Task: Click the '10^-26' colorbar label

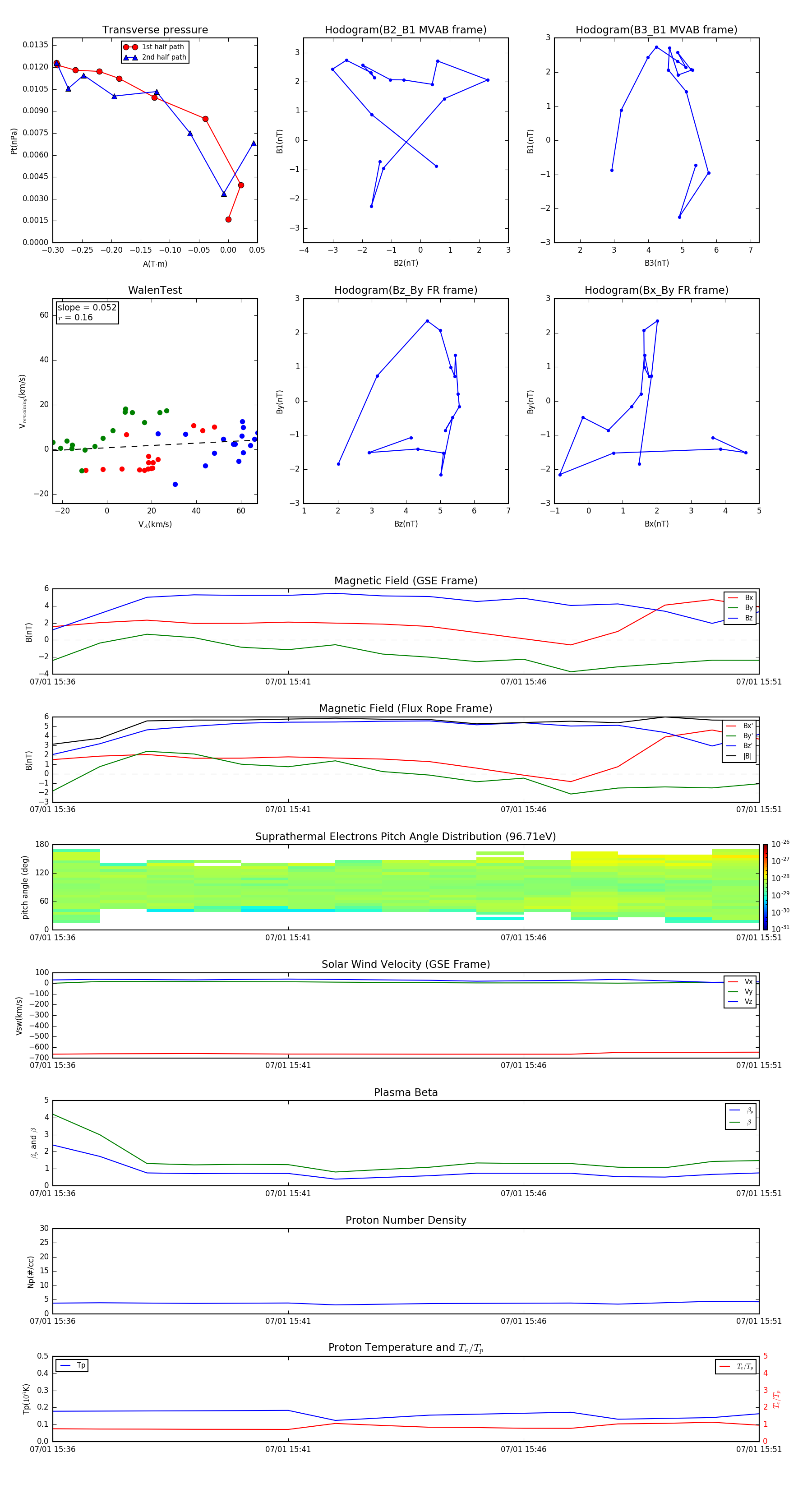Action: click(780, 844)
